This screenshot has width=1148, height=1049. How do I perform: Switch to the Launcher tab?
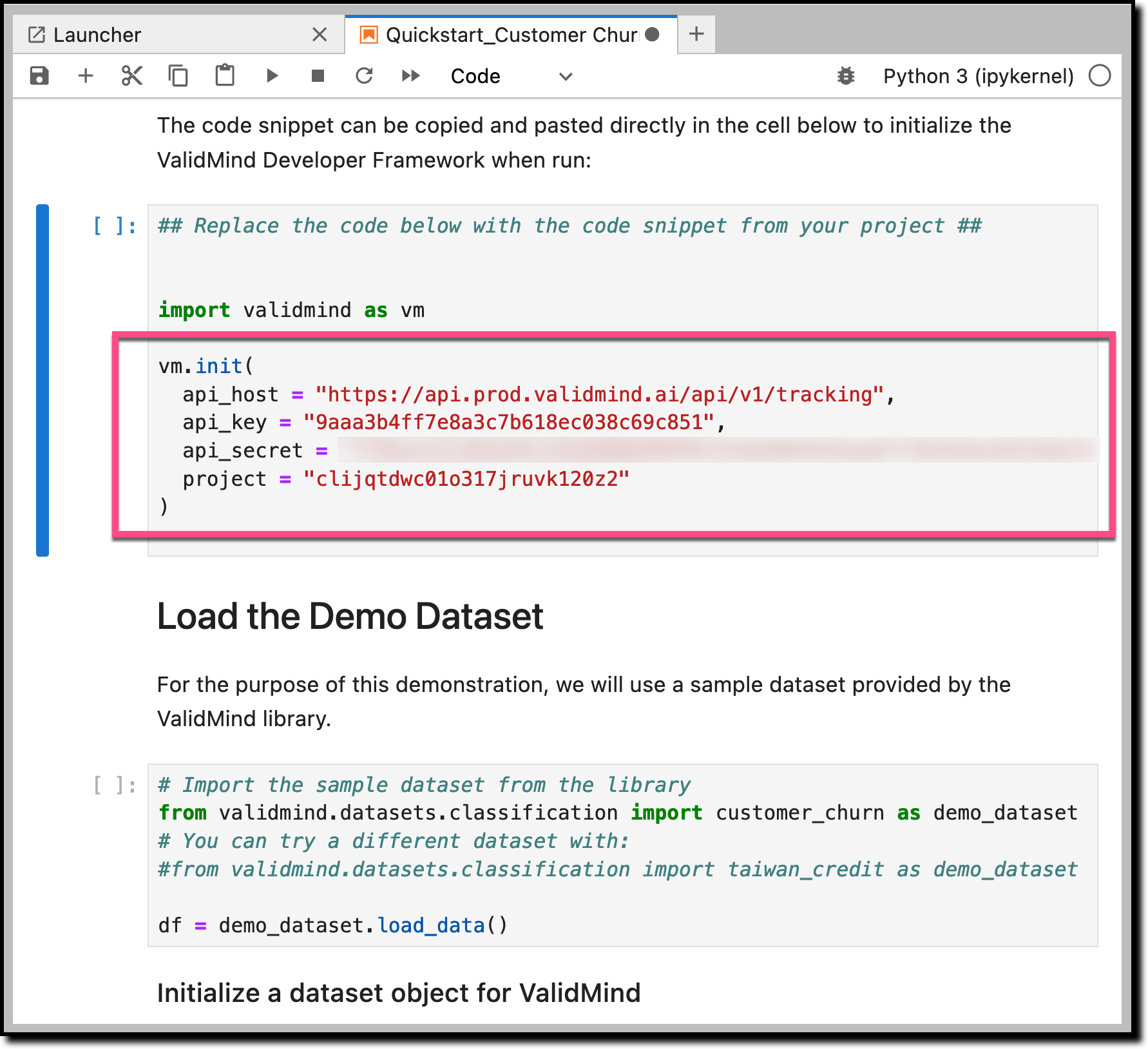pos(97,35)
